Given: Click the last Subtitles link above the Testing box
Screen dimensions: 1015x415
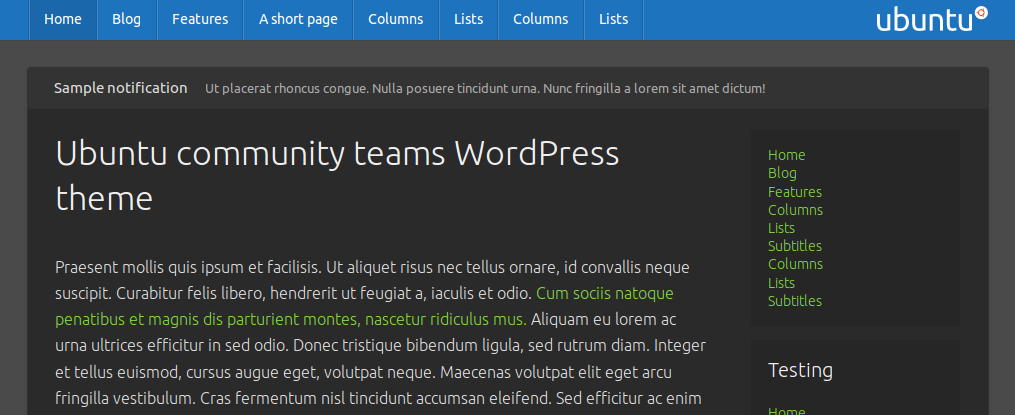Looking at the screenshot, I should point(795,301).
